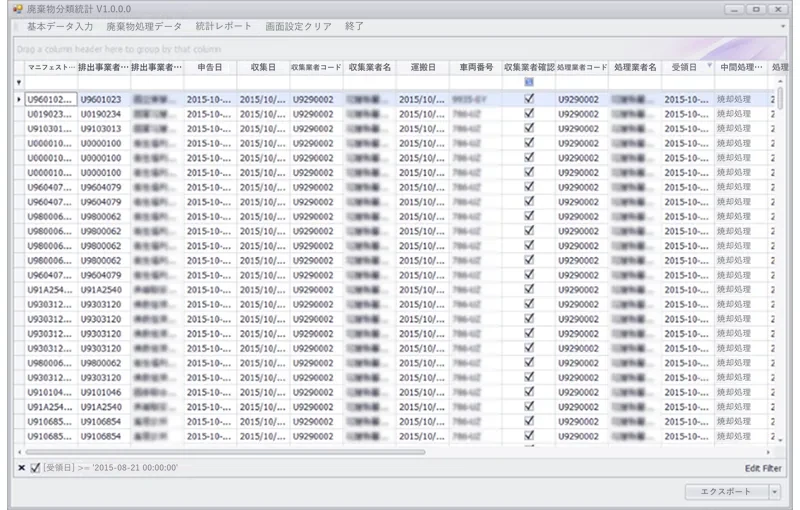Toggle 収集業者確認 checkbox in row U9101046
Viewport: 800px width, 510px height.
529,392
